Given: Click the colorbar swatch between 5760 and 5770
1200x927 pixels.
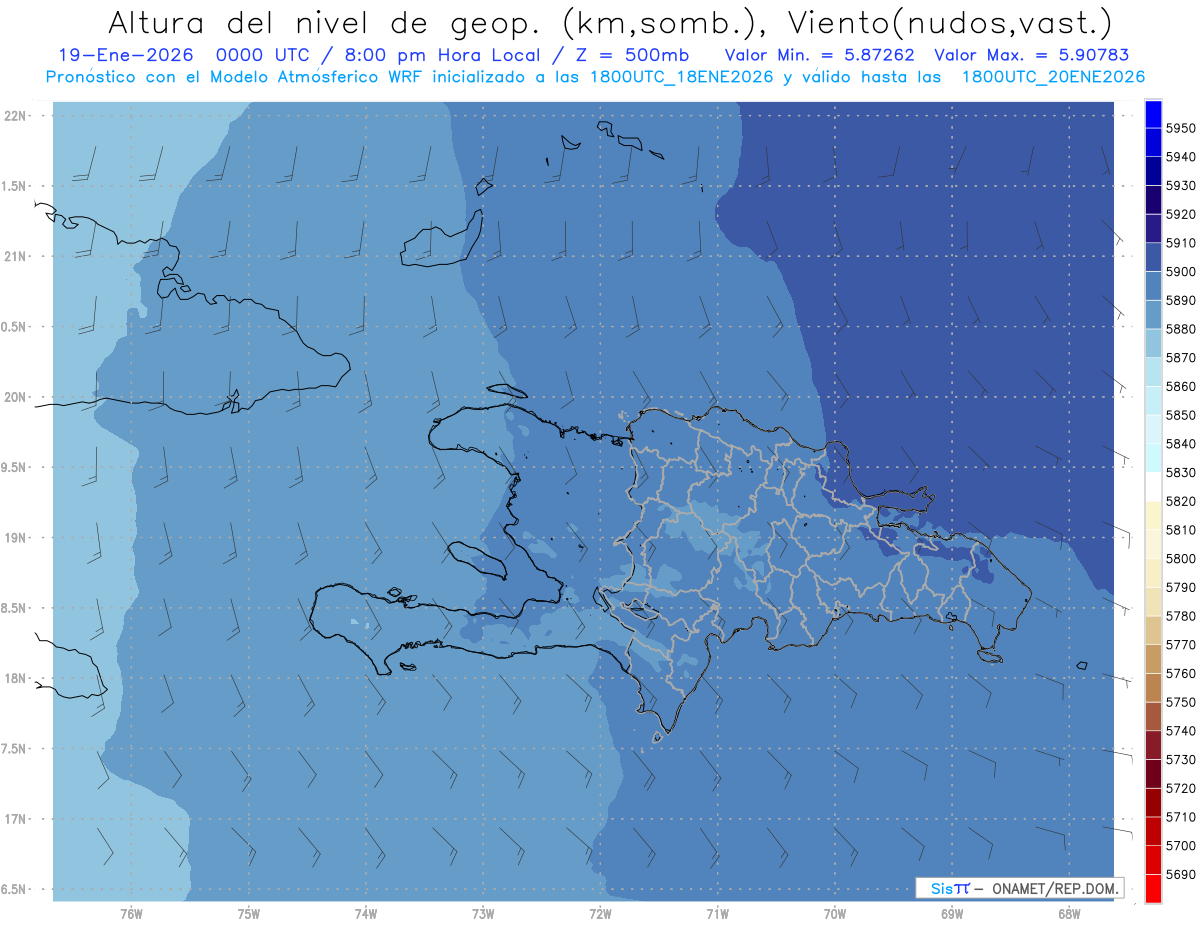Looking at the screenshot, I should click(x=1152, y=659).
